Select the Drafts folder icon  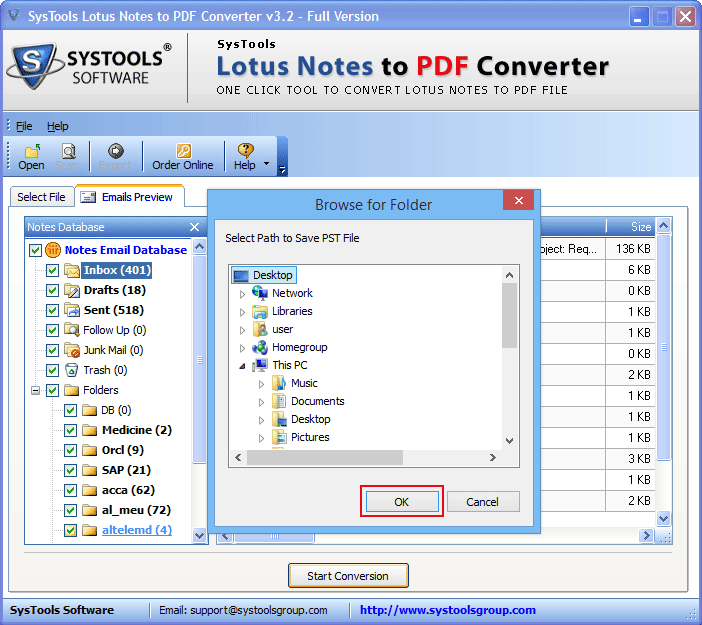[x=72, y=290]
